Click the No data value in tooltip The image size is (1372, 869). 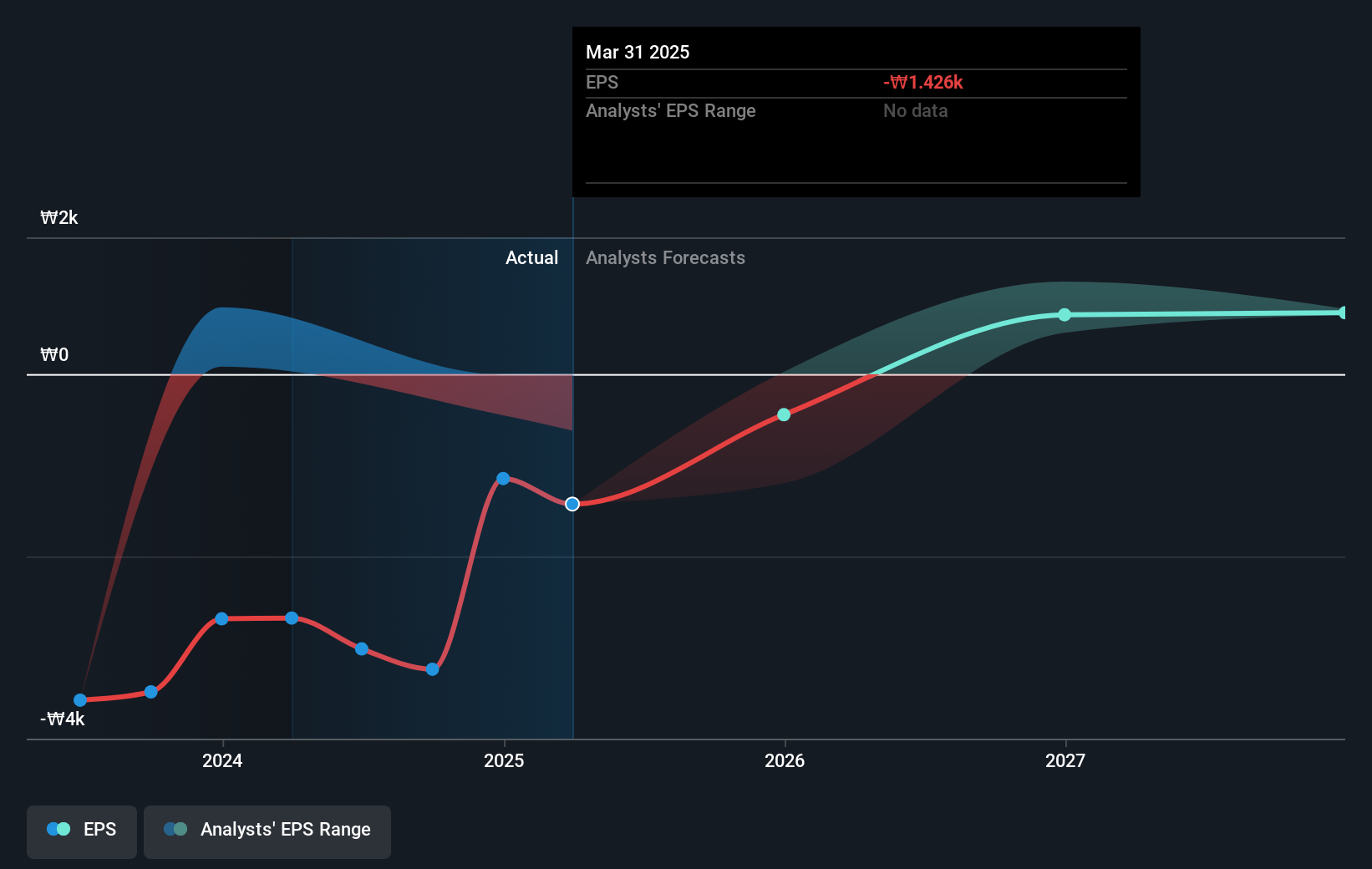click(916, 111)
